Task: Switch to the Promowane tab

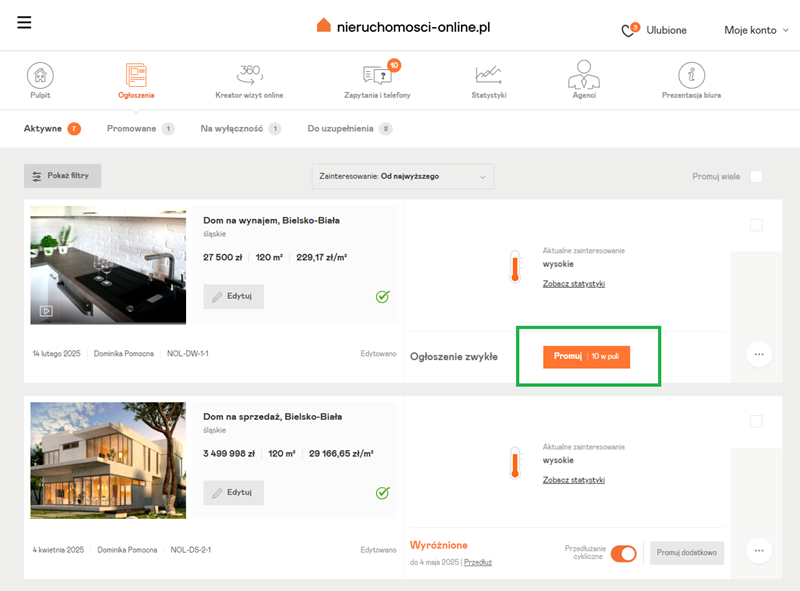Action: click(132, 129)
